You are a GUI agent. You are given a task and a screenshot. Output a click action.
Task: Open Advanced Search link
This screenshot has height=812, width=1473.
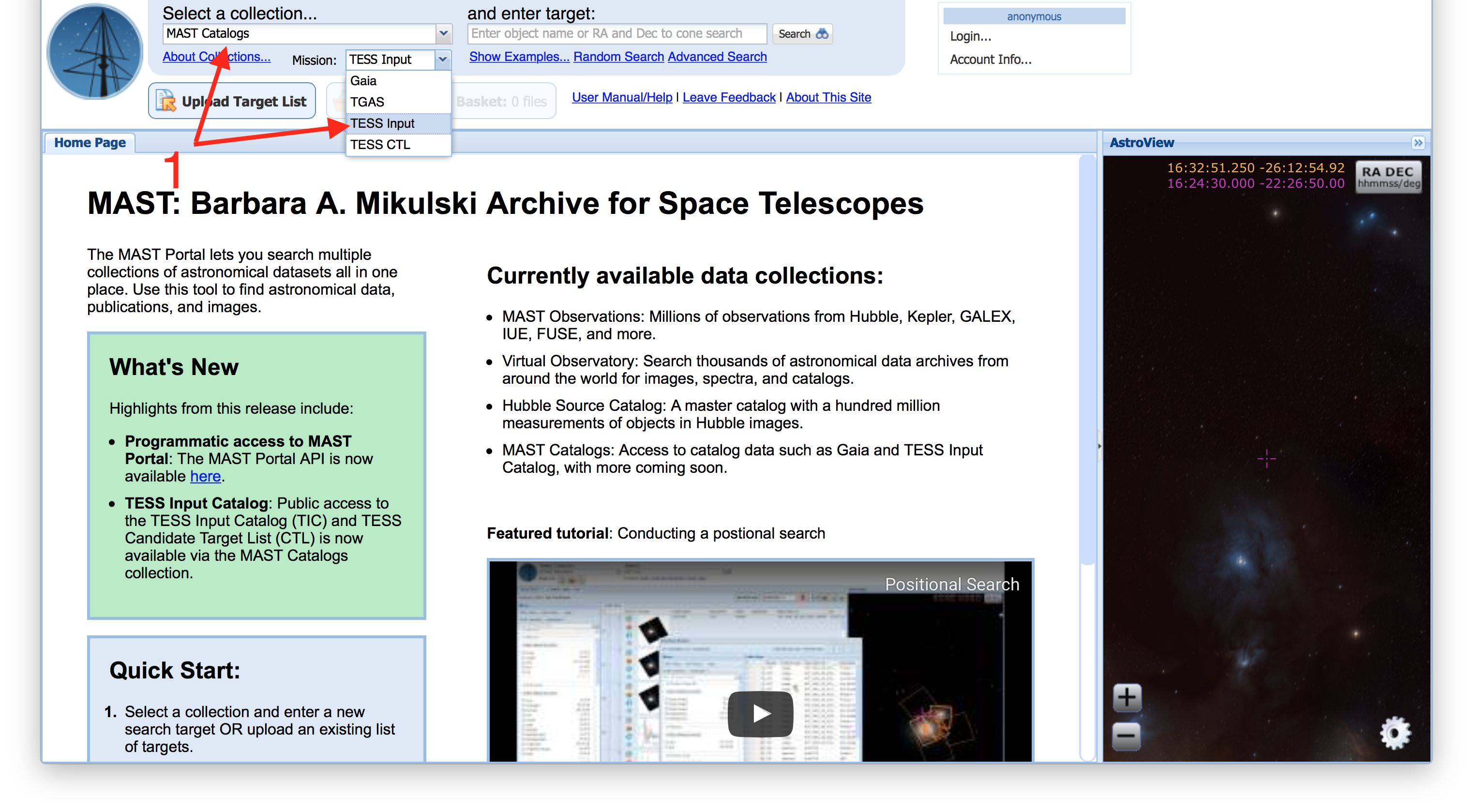pos(717,57)
